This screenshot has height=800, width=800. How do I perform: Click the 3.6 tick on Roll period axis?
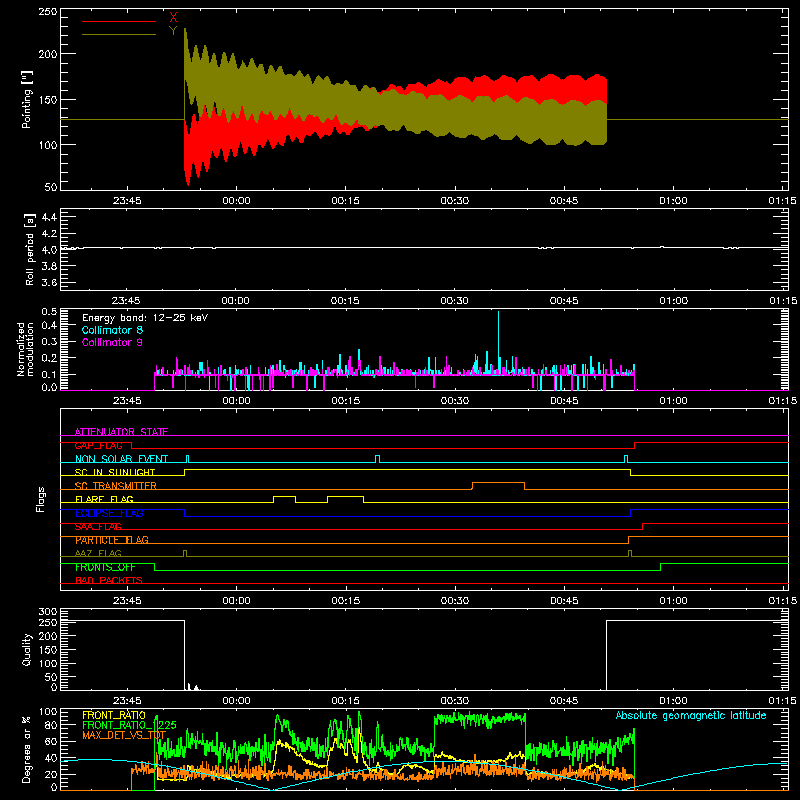click(x=49, y=282)
